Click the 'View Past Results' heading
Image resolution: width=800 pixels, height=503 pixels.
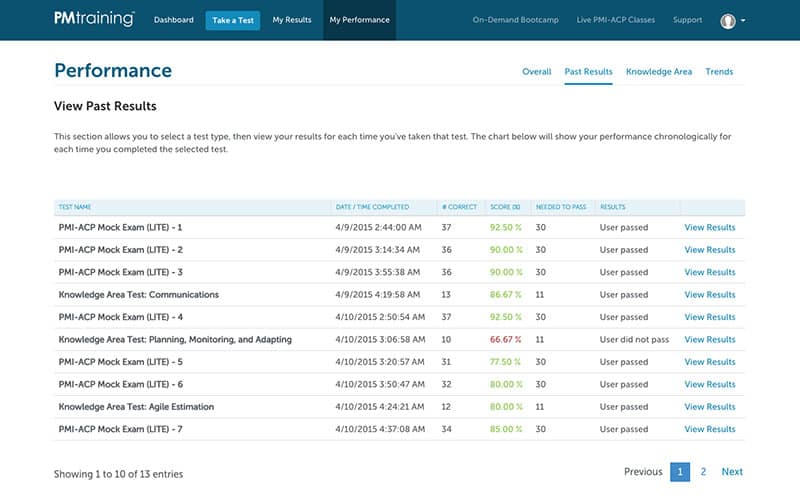point(105,106)
